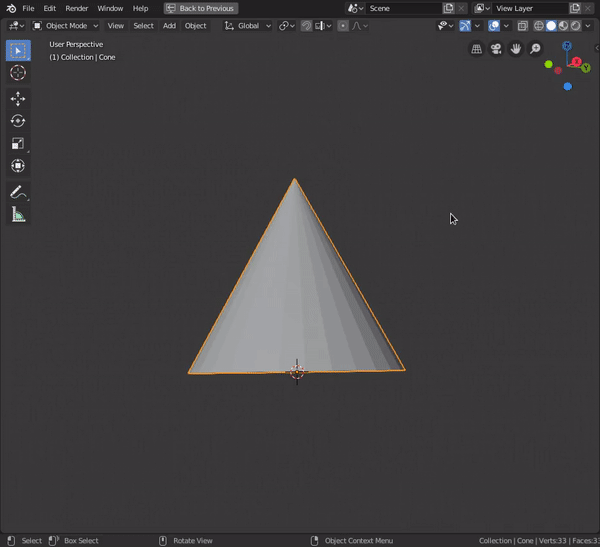The height and width of the screenshot is (547, 600).
Task: Click the new view layer icon
Action: [575, 8]
